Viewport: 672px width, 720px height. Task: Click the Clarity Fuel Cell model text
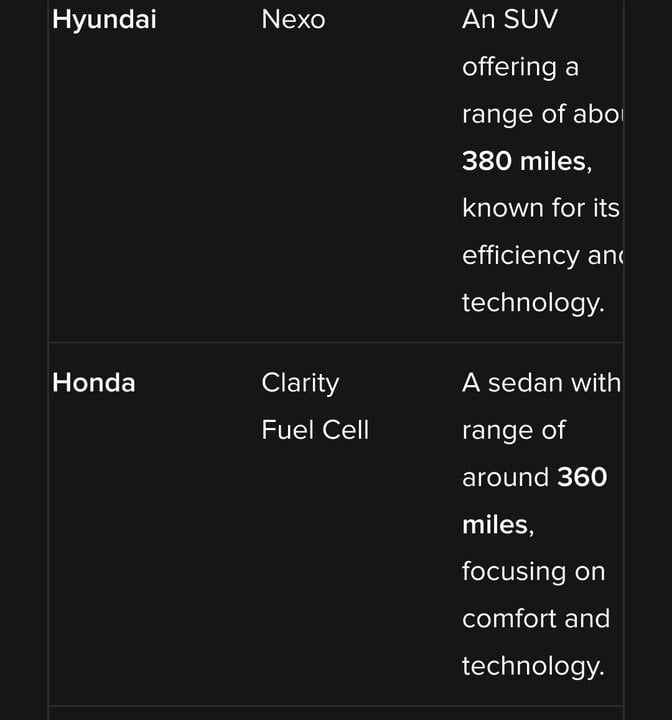pyautogui.click(x=315, y=406)
